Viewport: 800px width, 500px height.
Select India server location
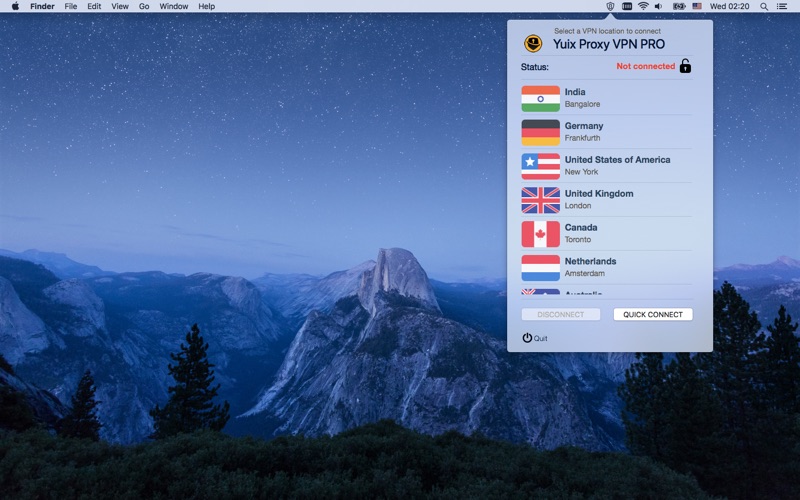point(606,98)
